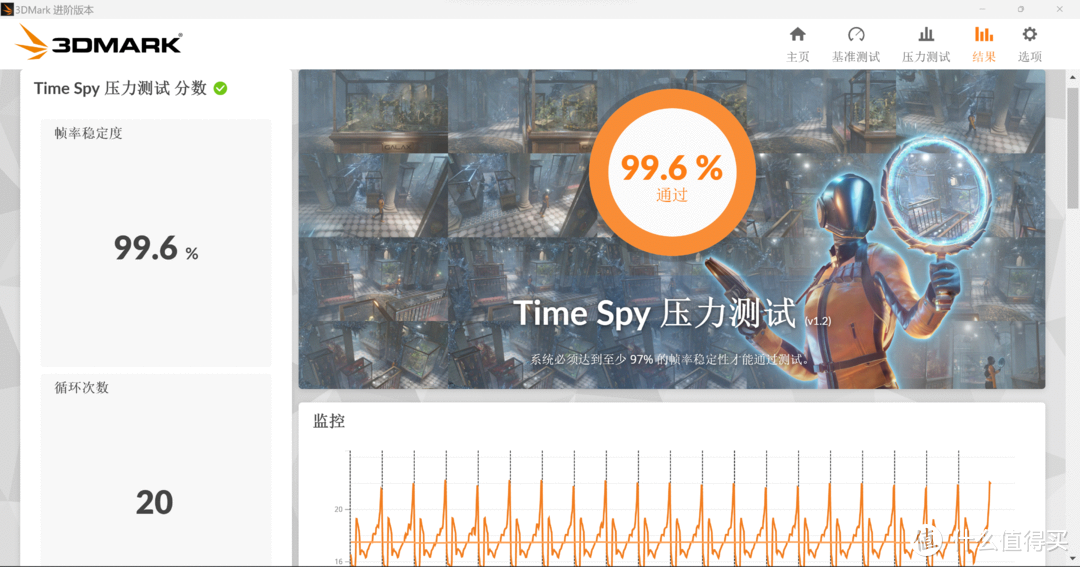Open the 结果 results bar icon
This screenshot has height=567, width=1080.
pyautogui.click(x=984, y=34)
